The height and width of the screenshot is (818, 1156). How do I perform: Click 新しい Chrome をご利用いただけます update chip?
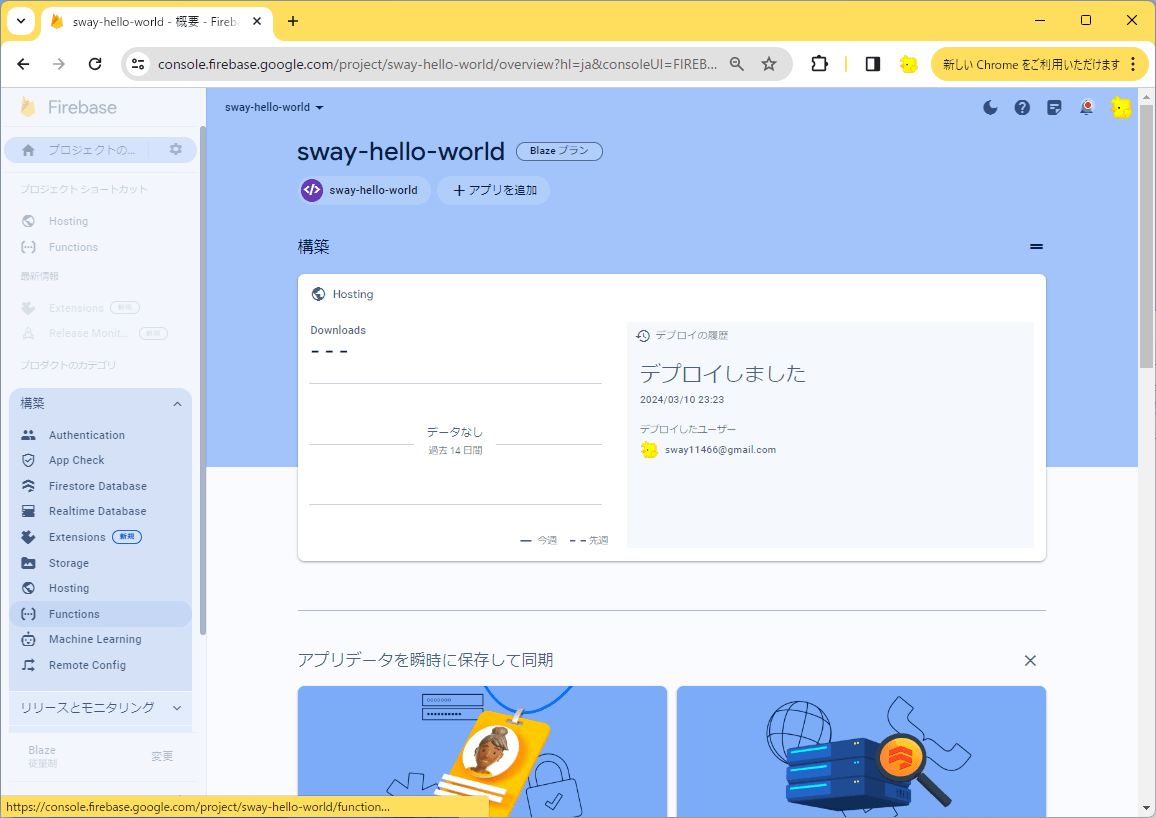coord(1031,64)
